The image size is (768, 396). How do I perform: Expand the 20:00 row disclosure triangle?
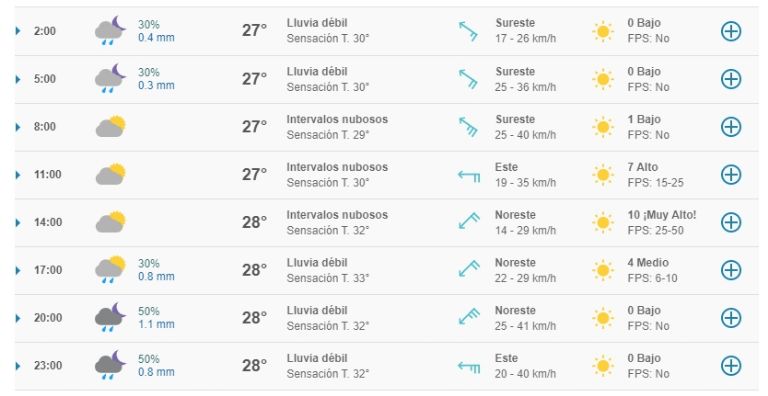[18, 318]
